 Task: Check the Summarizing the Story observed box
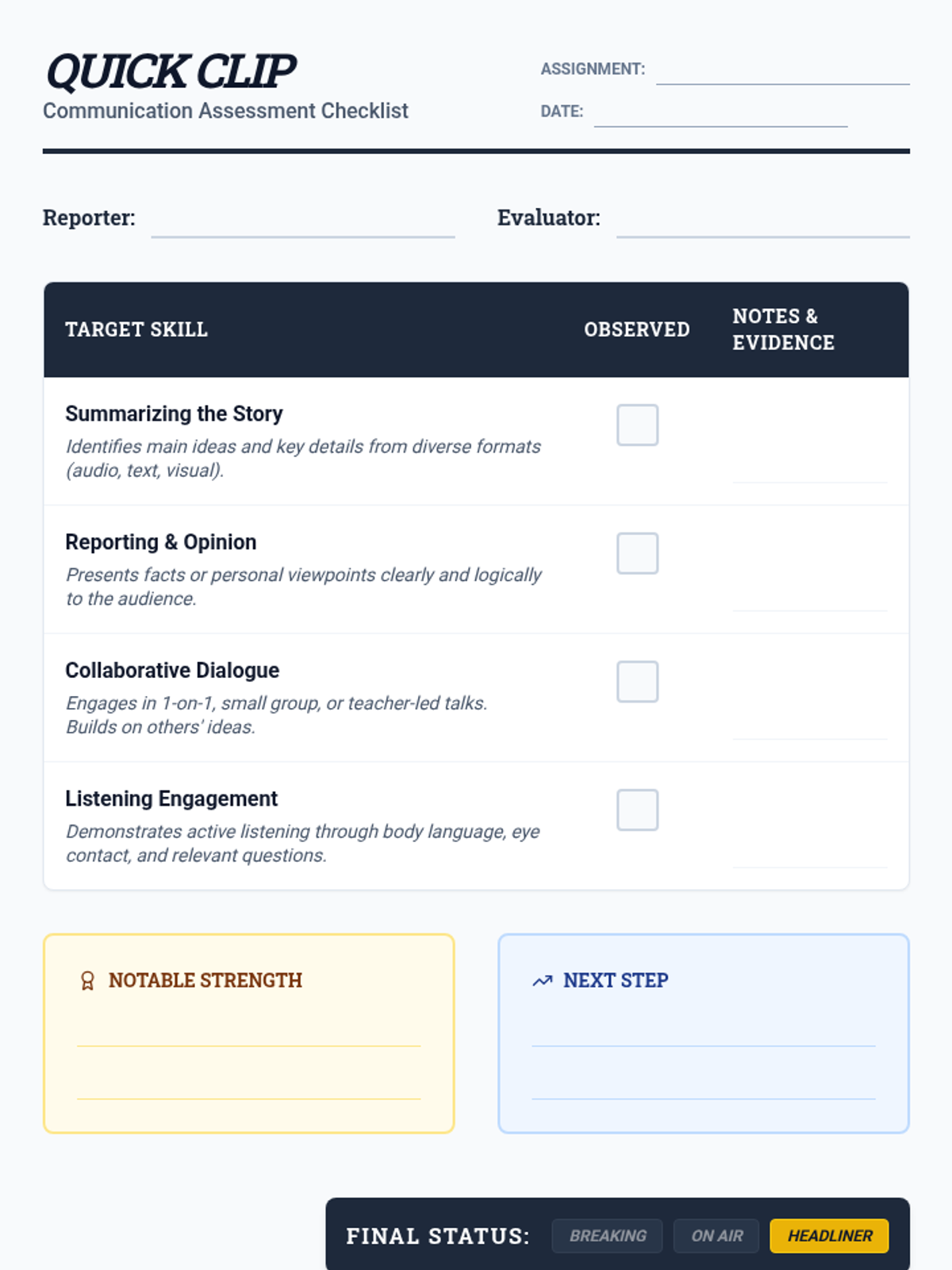(637, 425)
